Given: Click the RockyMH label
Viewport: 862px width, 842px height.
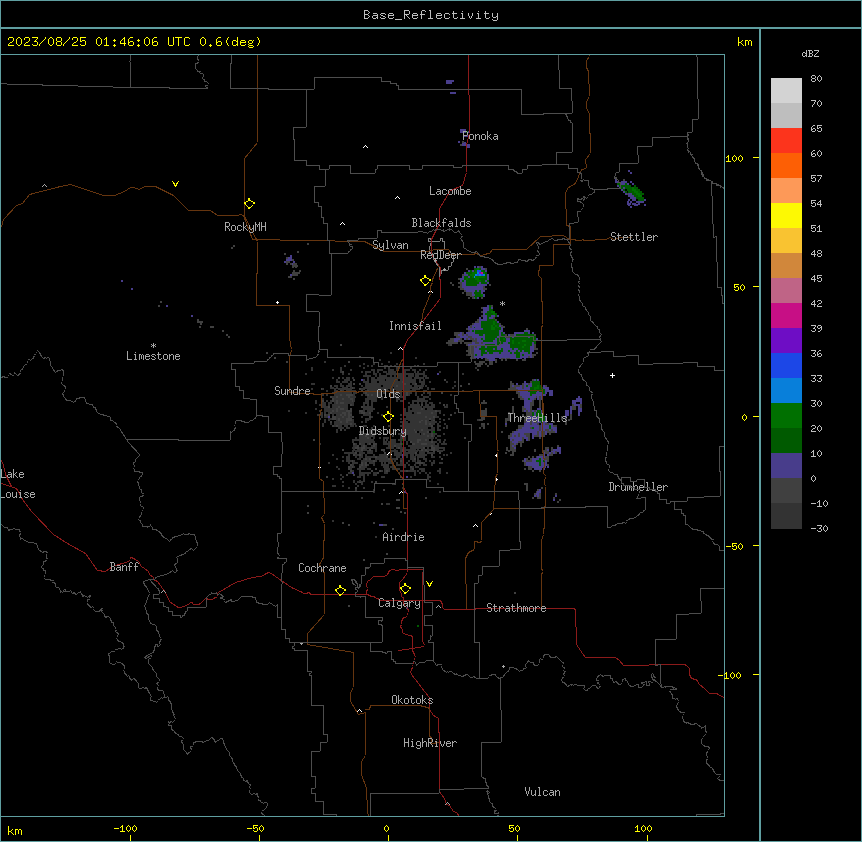Looking at the screenshot, I should [245, 227].
